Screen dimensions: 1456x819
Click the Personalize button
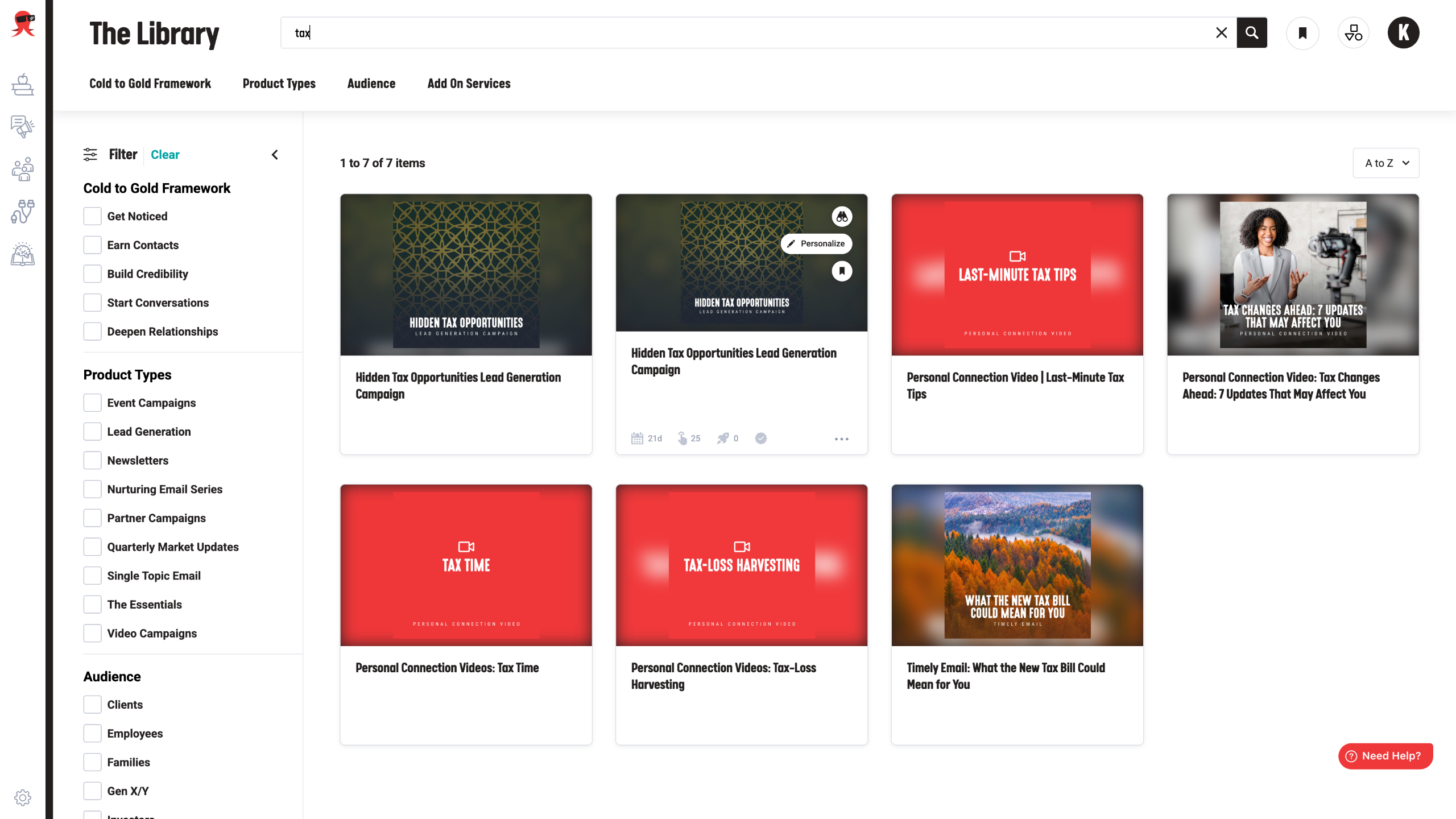(x=816, y=243)
